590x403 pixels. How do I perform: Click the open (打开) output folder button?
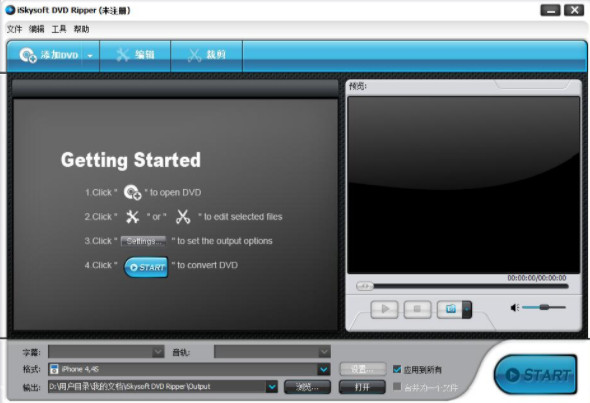click(x=362, y=387)
